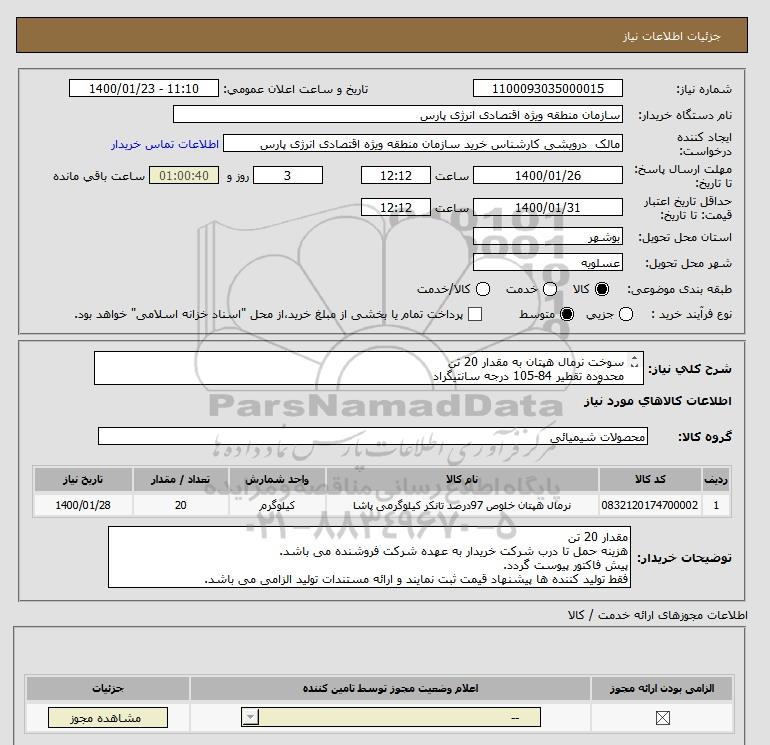
Task: Select the کالا radio button
Action: pos(602,289)
